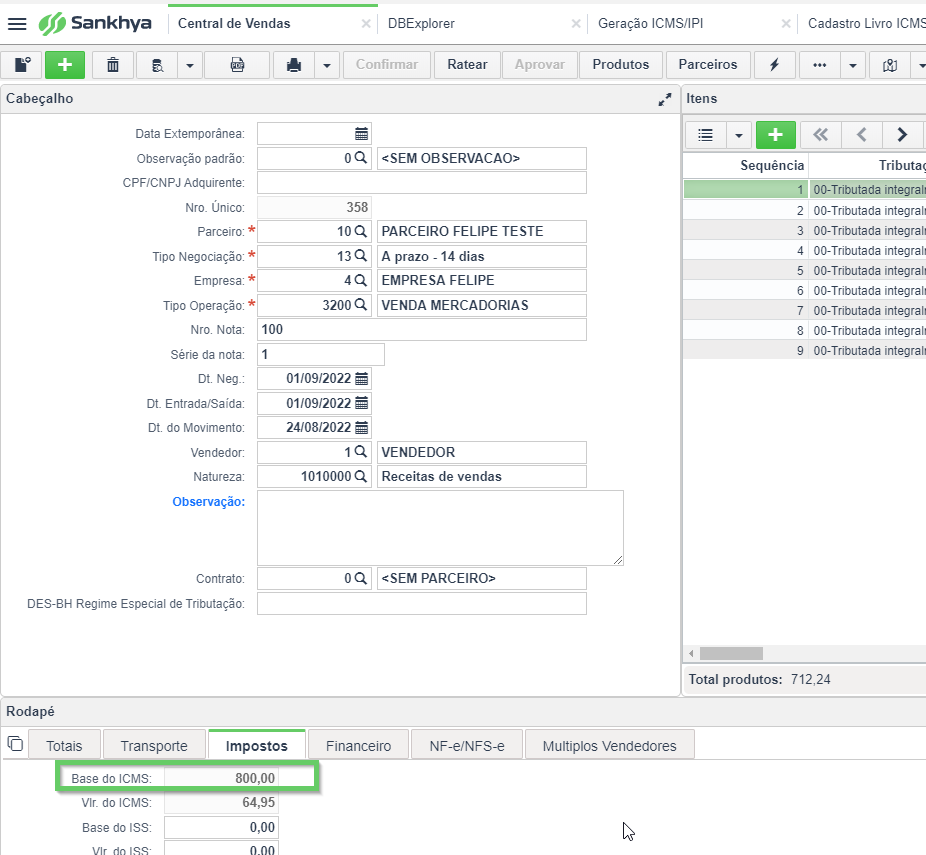Open the Financeiro tab in Rodapé
926x855 pixels.
[358, 745]
